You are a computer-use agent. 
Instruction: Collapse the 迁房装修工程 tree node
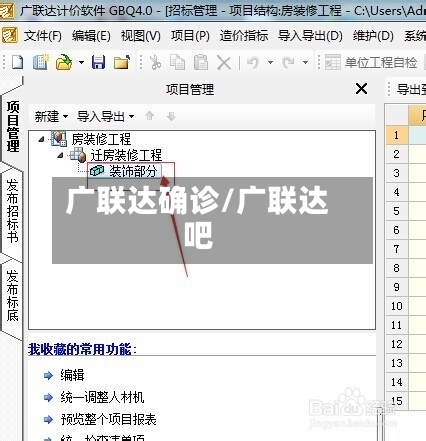[x=60, y=155]
